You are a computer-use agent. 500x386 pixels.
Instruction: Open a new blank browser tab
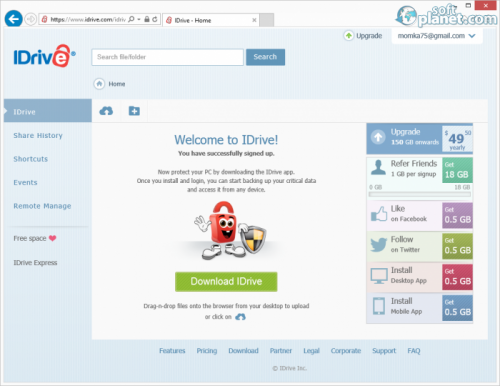[267, 20]
